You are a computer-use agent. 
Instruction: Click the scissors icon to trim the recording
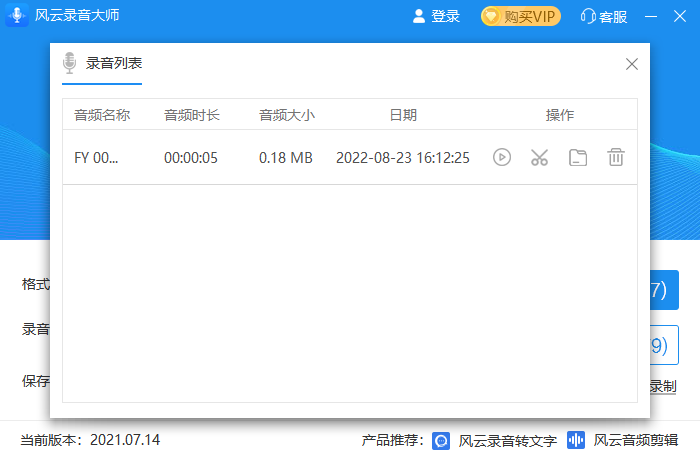point(540,157)
